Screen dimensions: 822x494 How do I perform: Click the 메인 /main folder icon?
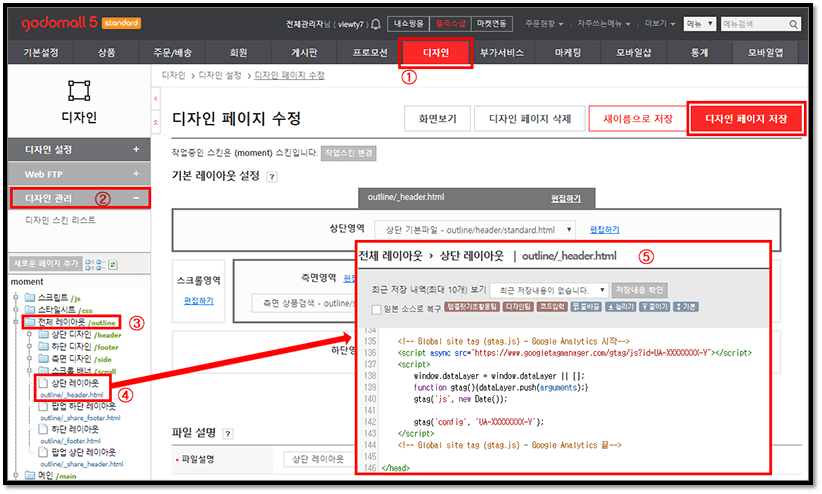point(30,476)
